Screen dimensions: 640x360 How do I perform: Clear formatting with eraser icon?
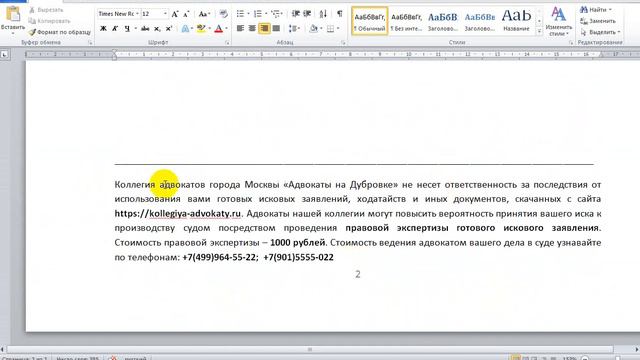(x=223, y=14)
